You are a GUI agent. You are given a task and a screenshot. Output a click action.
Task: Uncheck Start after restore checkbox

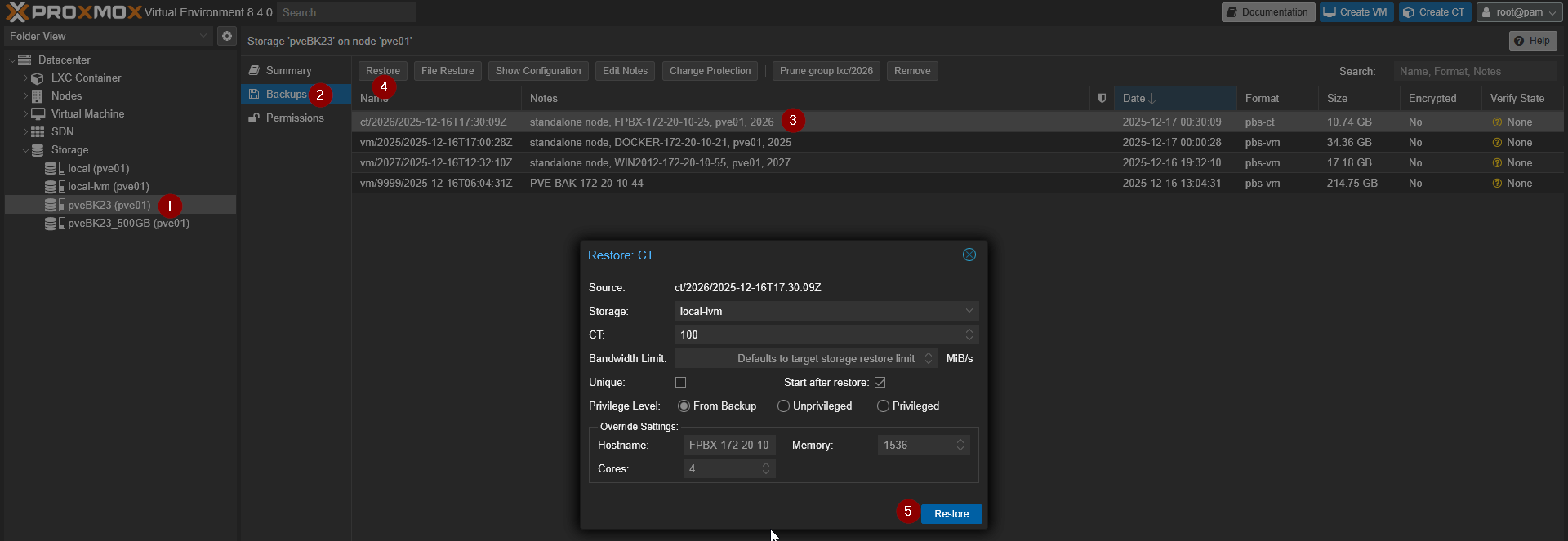click(880, 383)
